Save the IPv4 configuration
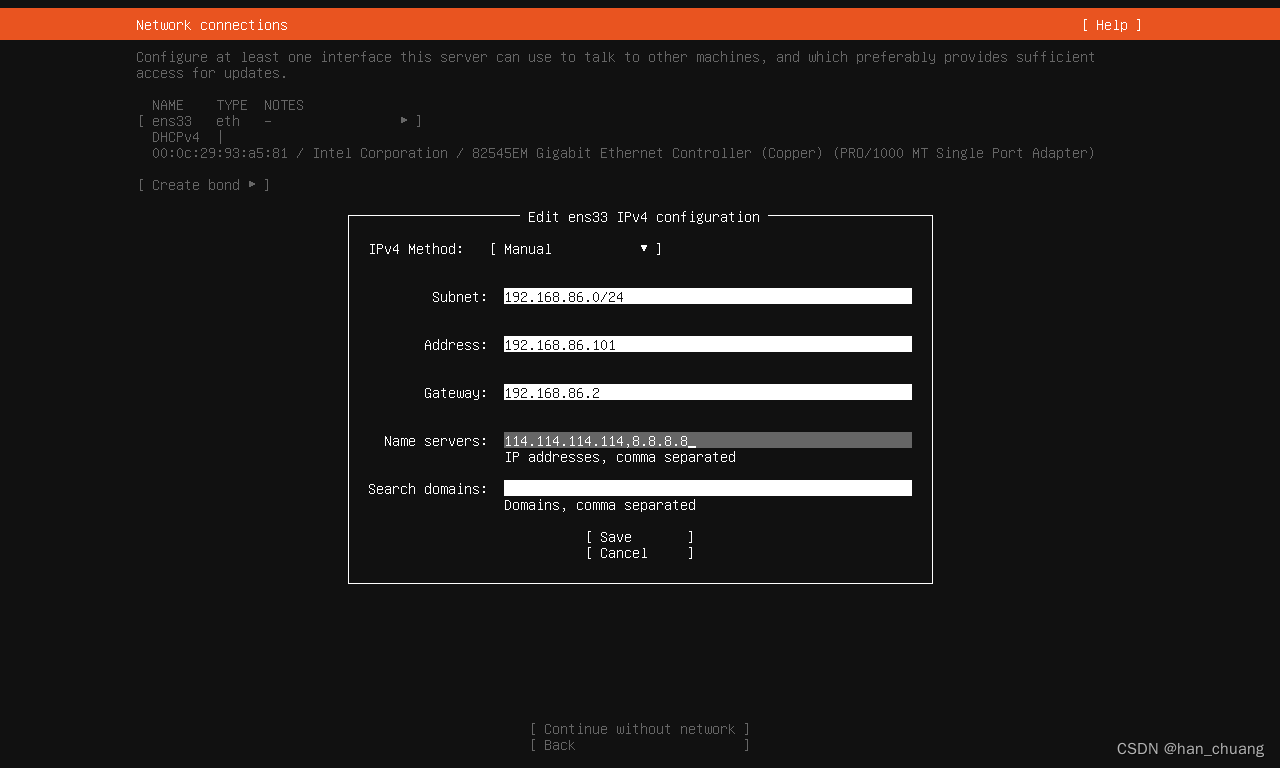This screenshot has height=768, width=1280. point(640,537)
